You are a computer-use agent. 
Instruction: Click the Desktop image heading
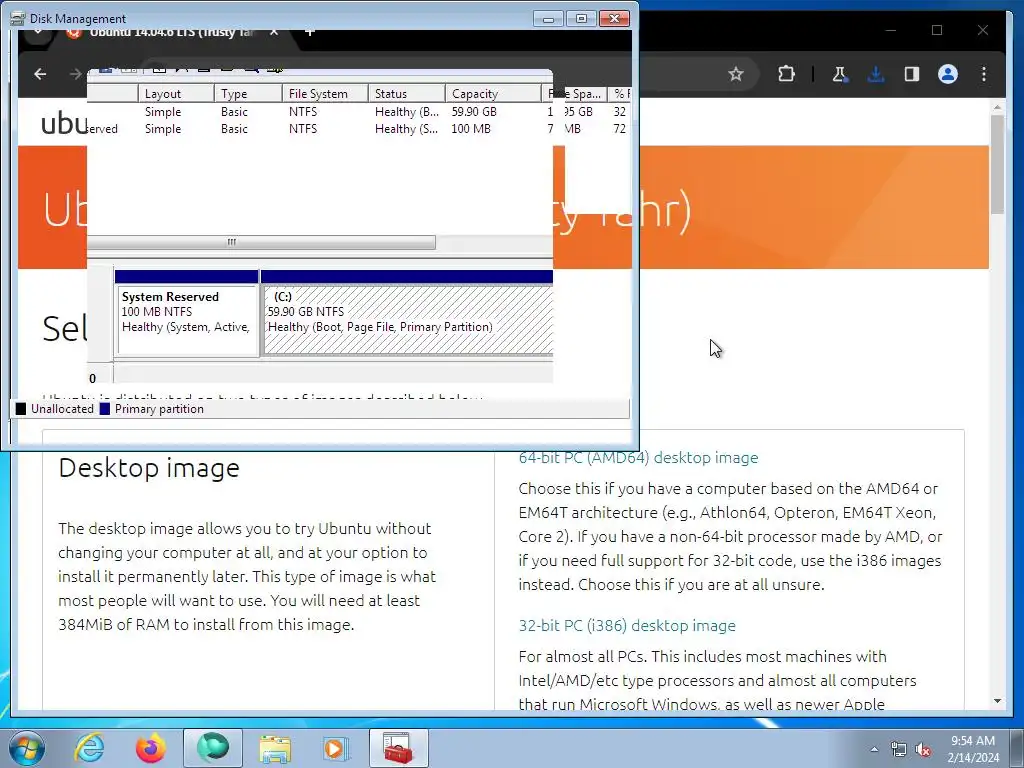pos(149,468)
